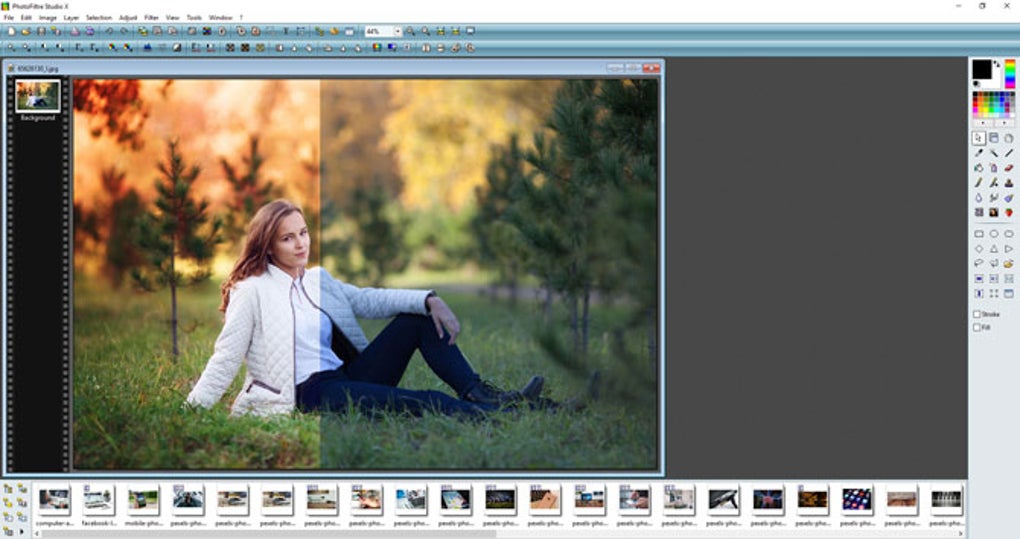Click the explorer scrollbar's left arrow
1020x539 pixels.
coord(37,534)
